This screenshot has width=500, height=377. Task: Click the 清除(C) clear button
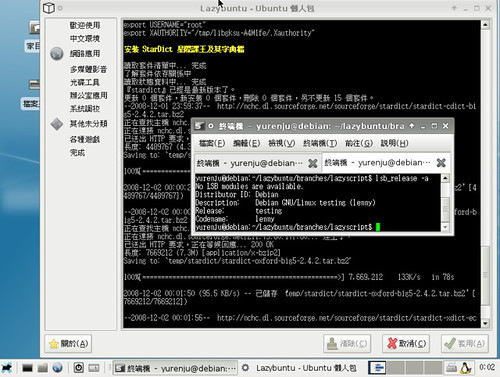(x=347, y=343)
